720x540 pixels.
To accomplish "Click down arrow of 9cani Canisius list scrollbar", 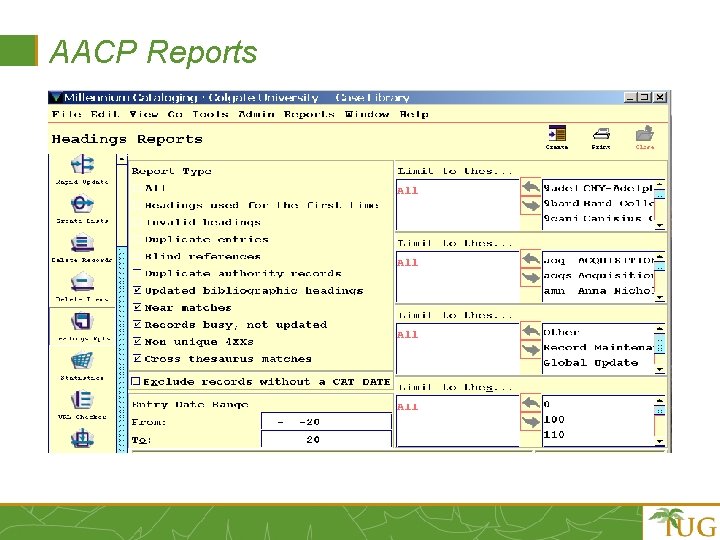I will [660, 225].
